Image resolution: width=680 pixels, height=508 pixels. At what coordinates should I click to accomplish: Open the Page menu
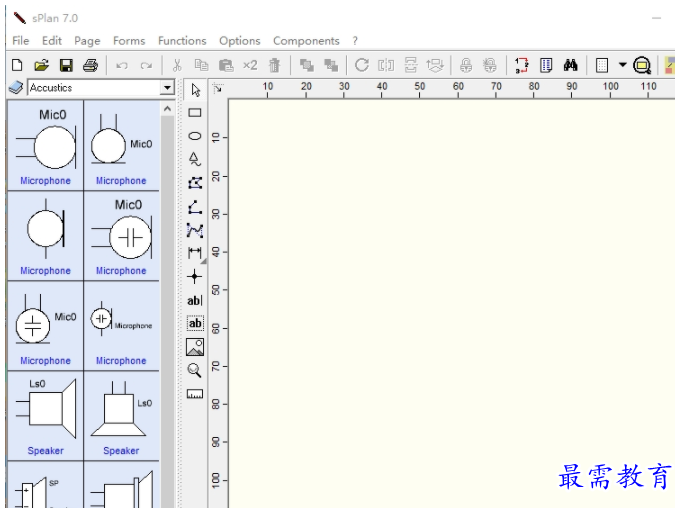[x=87, y=41]
